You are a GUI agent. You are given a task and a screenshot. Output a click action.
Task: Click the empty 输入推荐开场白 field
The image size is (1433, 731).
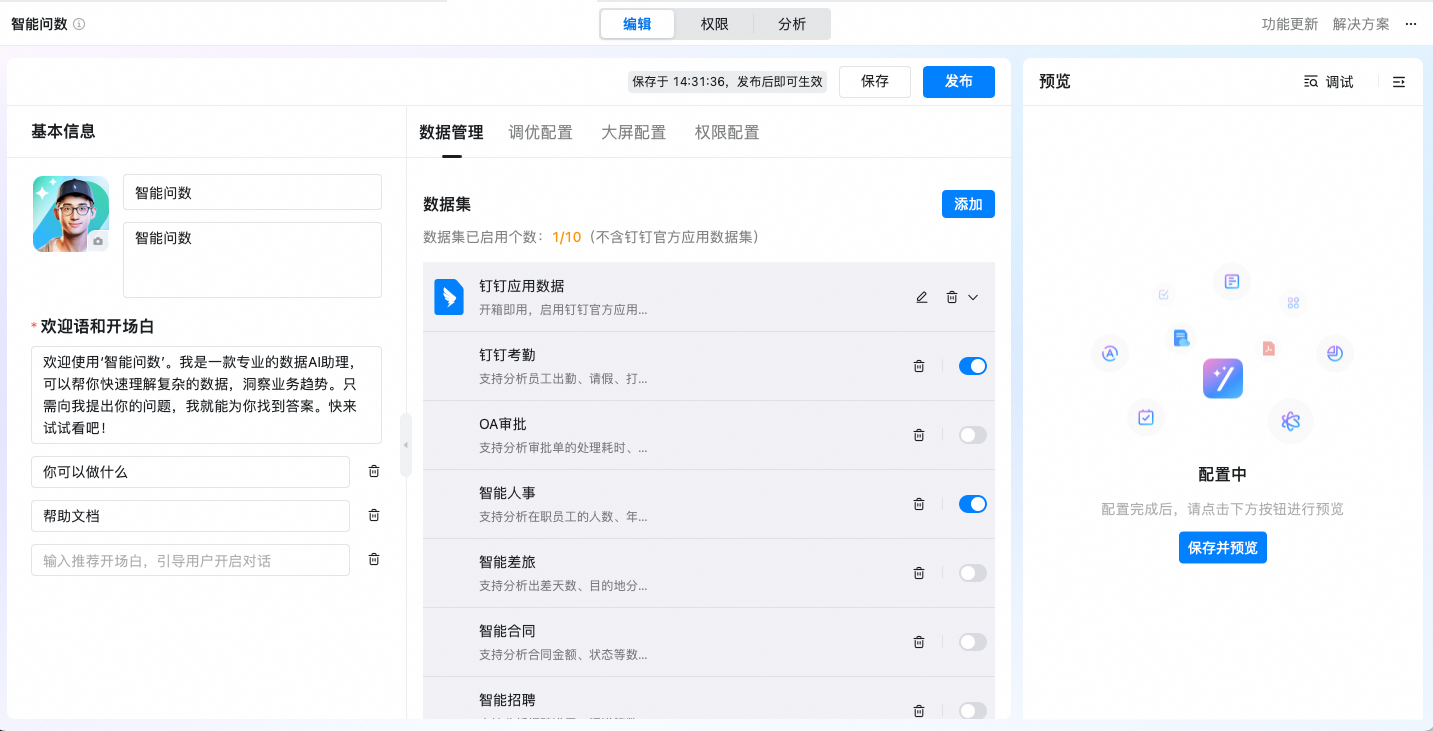(190, 560)
